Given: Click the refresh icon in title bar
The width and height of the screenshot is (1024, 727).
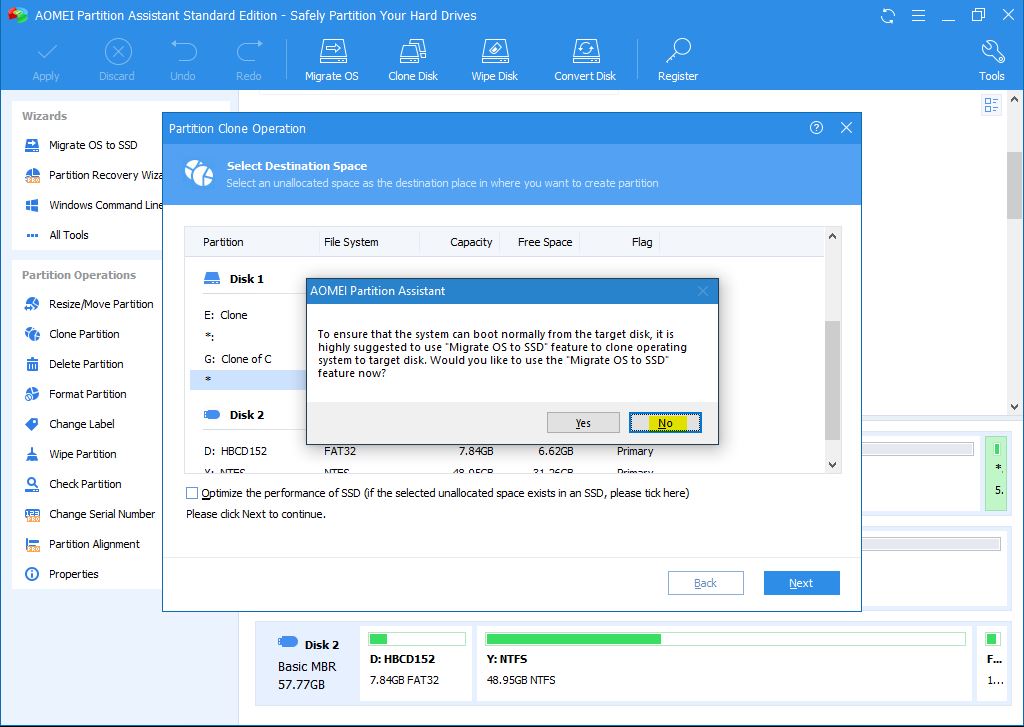Looking at the screenshot, I should click(x=888, y=16).
